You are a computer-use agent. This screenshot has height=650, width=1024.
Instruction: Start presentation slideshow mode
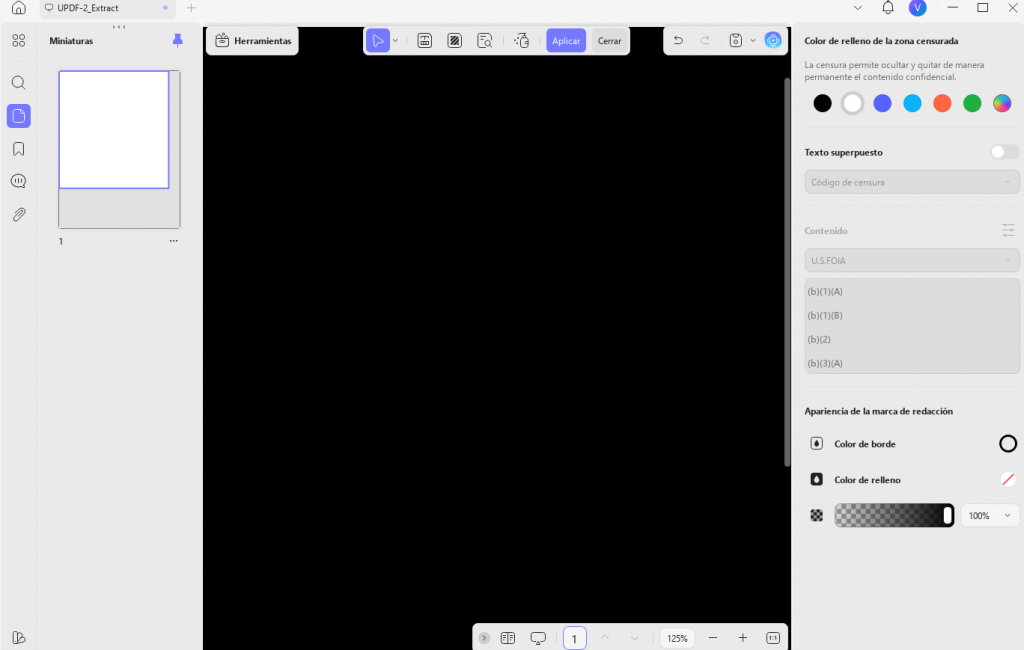(538, 638)
